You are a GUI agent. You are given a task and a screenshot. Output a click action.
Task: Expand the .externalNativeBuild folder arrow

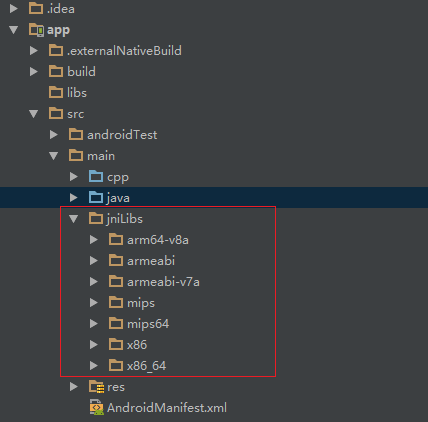coord(34,51)
